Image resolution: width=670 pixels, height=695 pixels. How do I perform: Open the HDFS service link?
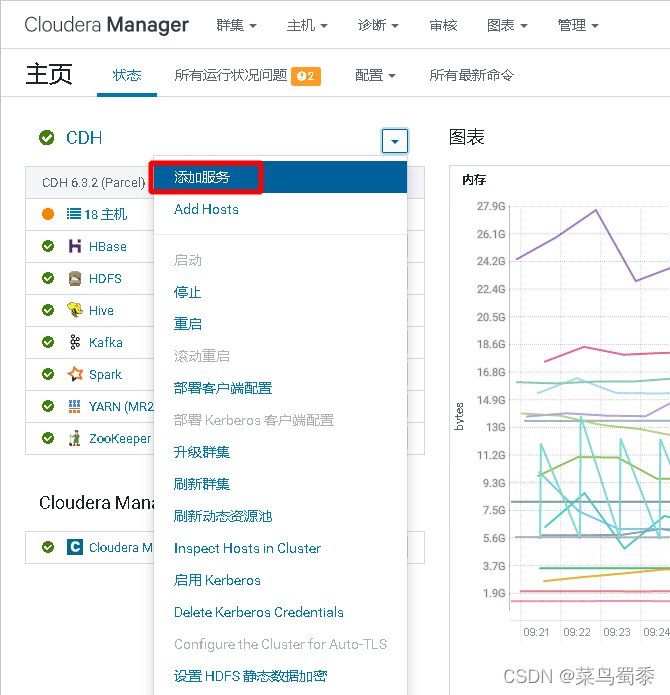pos(105,278)
